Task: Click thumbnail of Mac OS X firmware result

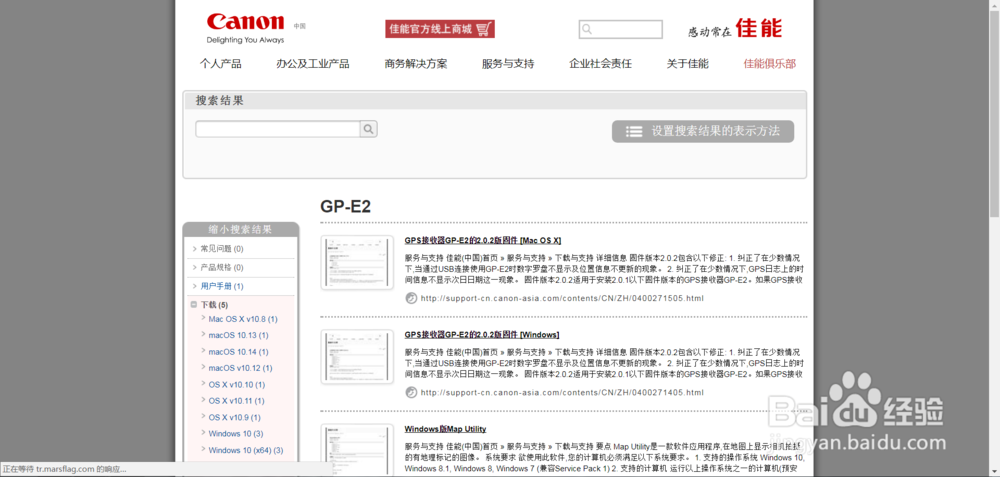Action: coord(357,263)
